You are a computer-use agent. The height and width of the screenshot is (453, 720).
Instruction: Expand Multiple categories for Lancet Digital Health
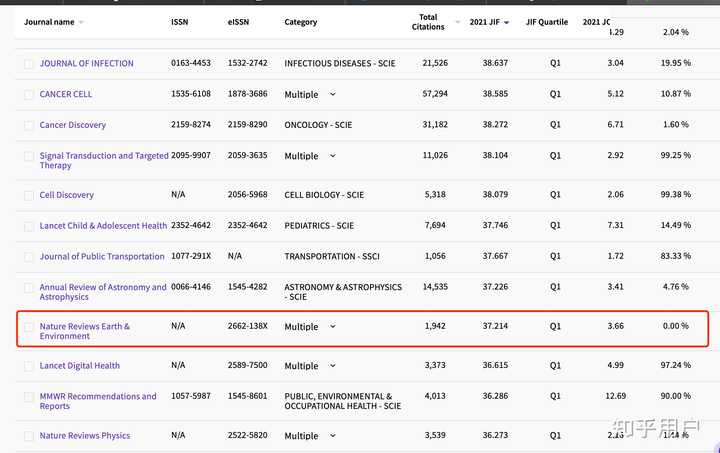tap(332, 366)
